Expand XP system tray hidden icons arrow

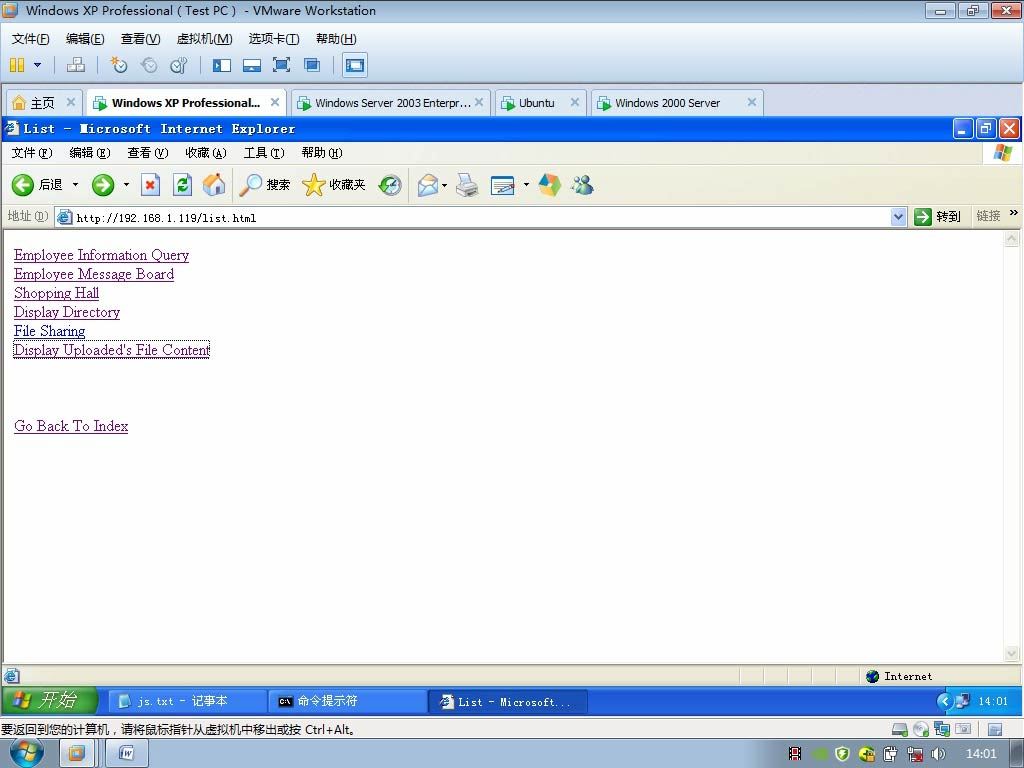pos(944,701)
